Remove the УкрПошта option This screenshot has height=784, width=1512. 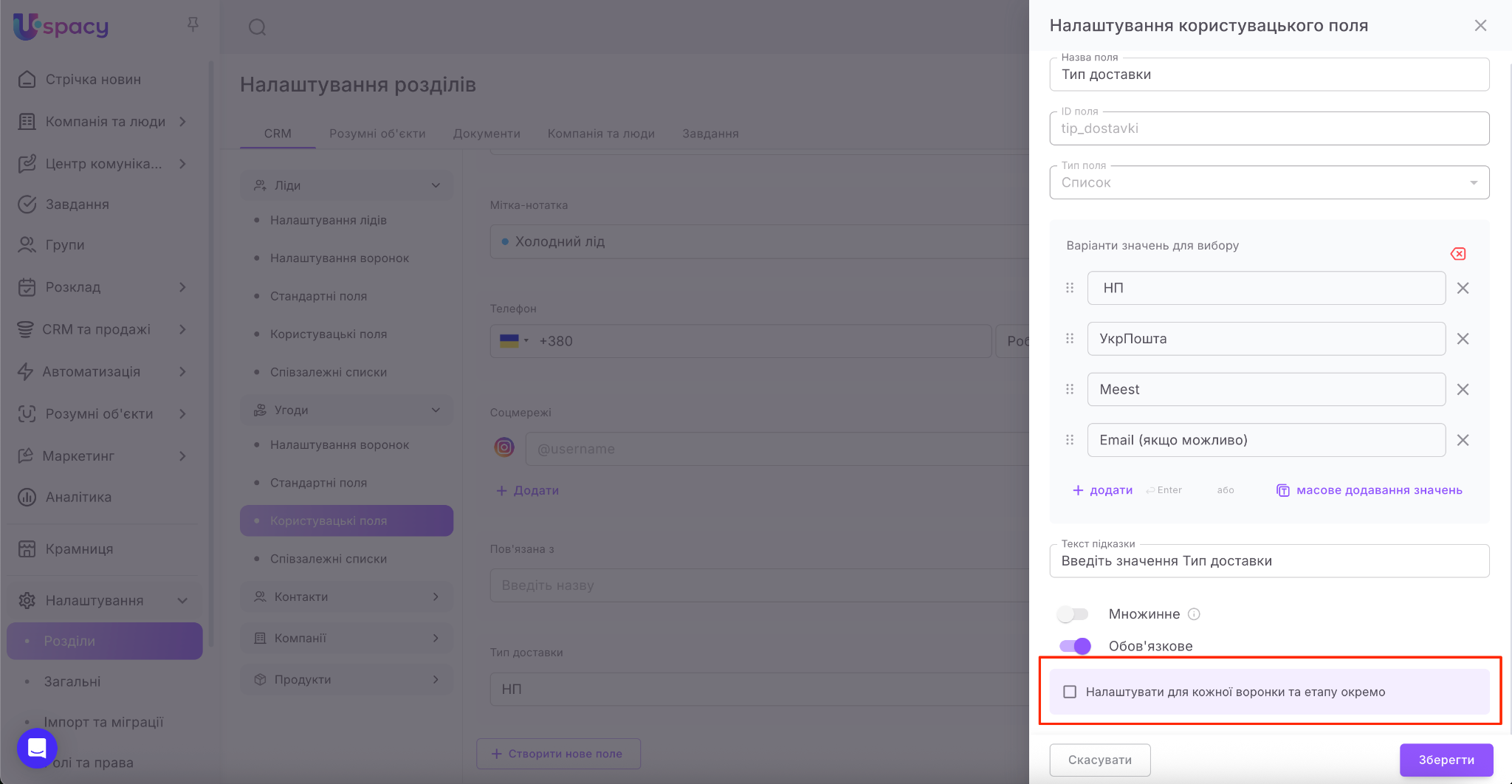1463,339
